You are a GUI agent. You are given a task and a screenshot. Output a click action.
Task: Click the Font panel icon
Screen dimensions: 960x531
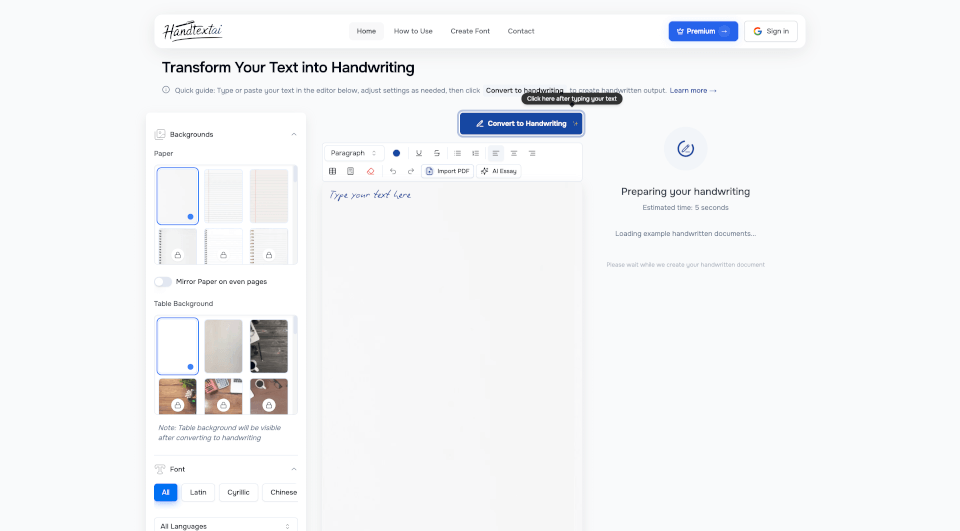(x=160, y=469)
